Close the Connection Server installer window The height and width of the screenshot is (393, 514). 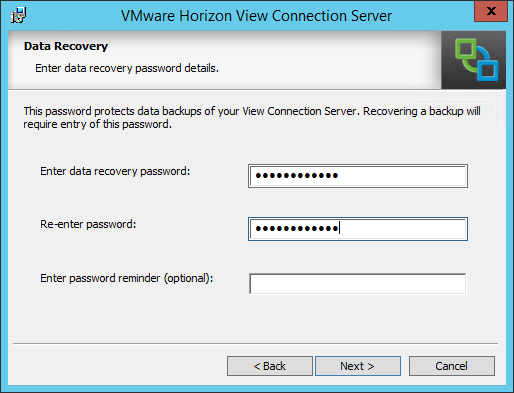point(491,11)
